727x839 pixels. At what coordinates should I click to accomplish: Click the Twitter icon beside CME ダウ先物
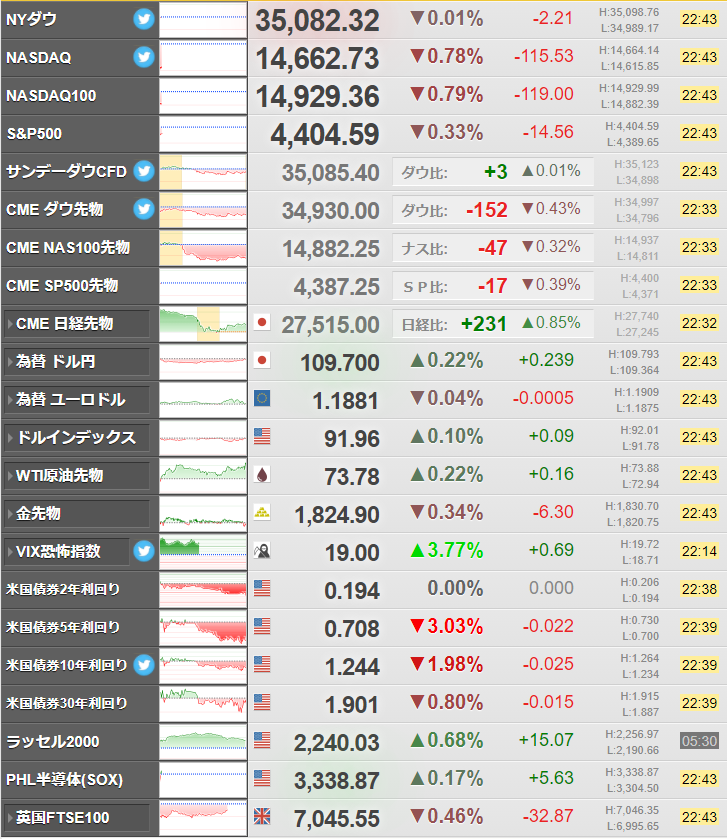tap(144, 209)
